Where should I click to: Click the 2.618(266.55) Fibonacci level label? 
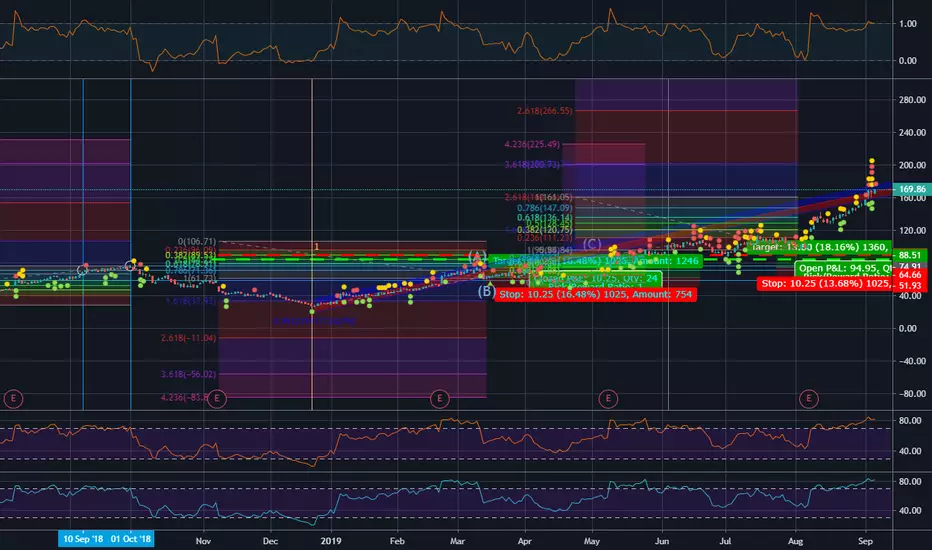coord(544,111)
